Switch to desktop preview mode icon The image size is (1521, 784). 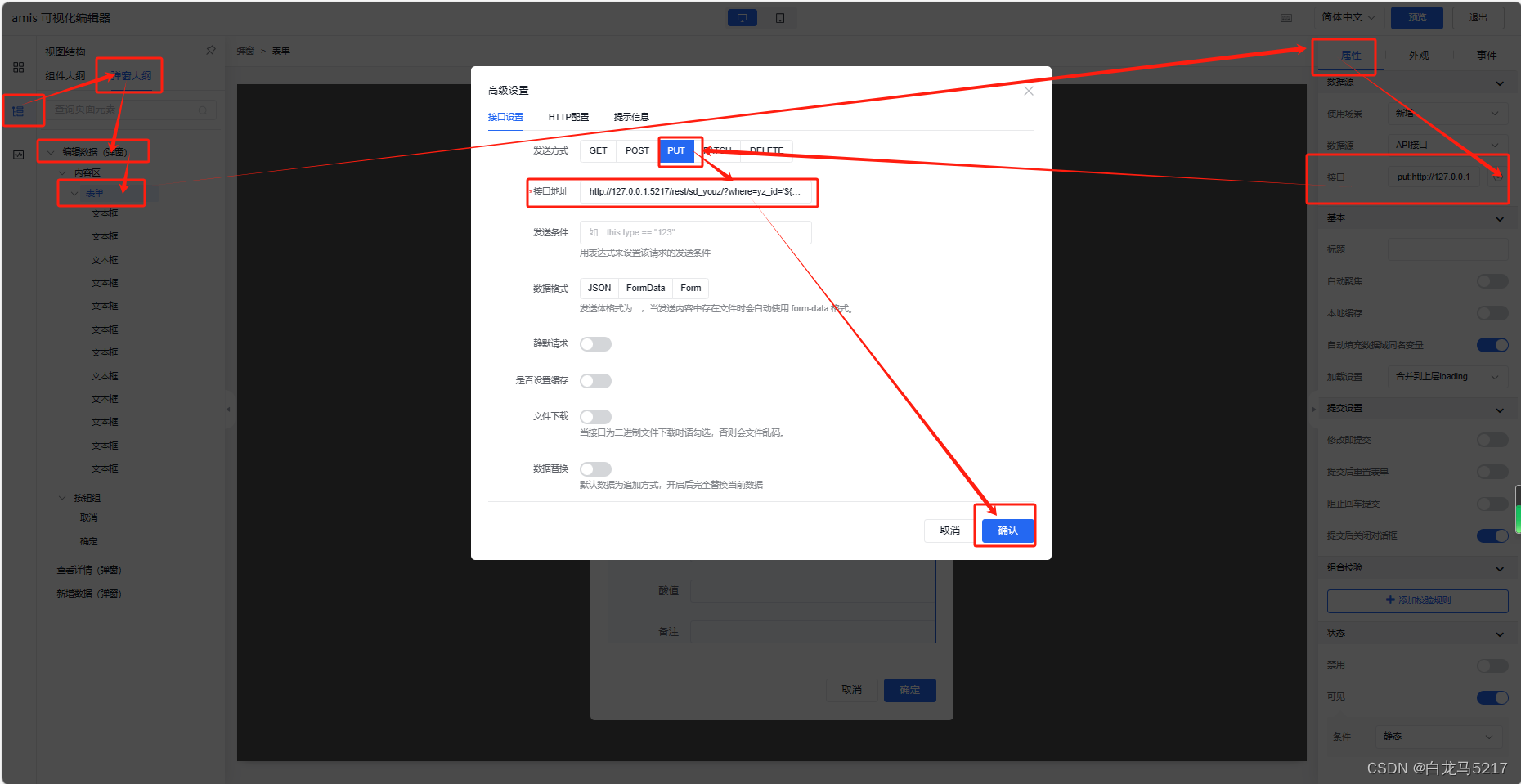click(742, 18)
